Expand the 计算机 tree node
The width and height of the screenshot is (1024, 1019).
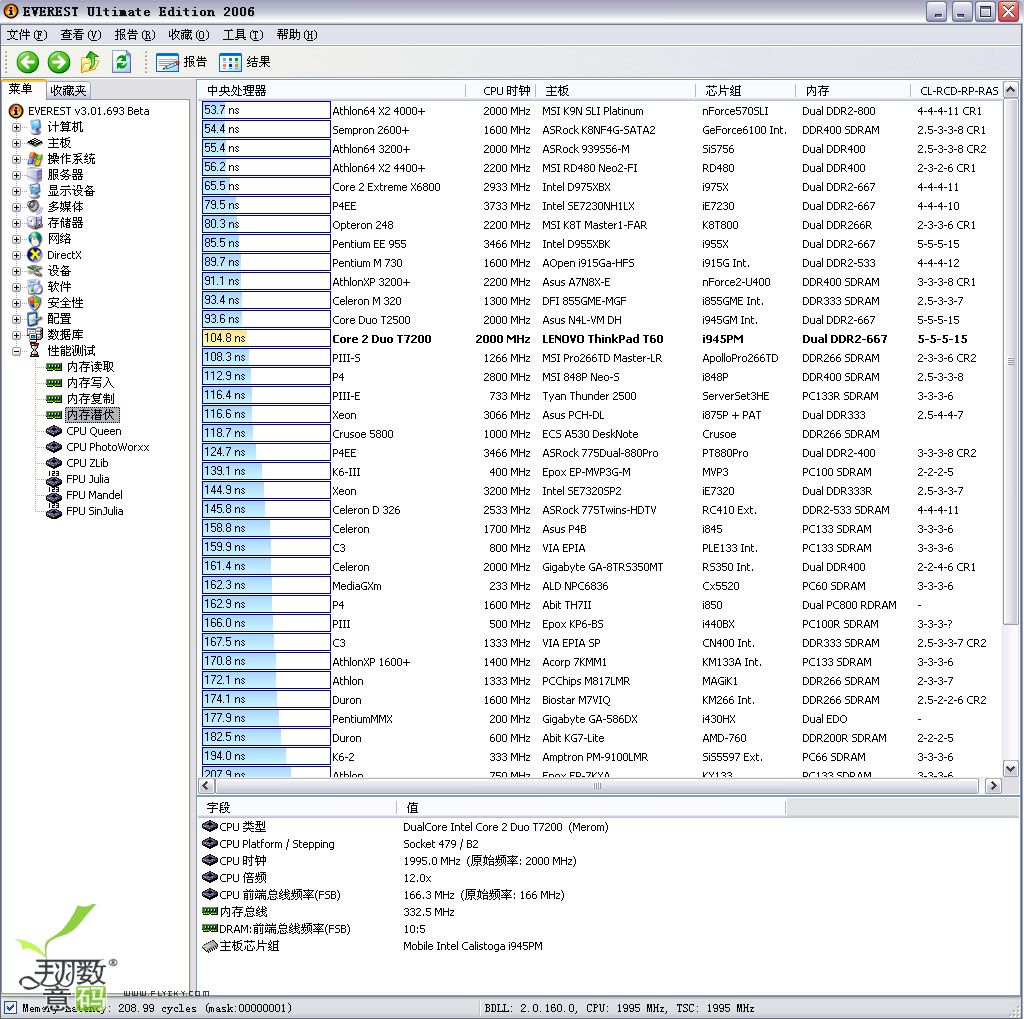(16, 127)
